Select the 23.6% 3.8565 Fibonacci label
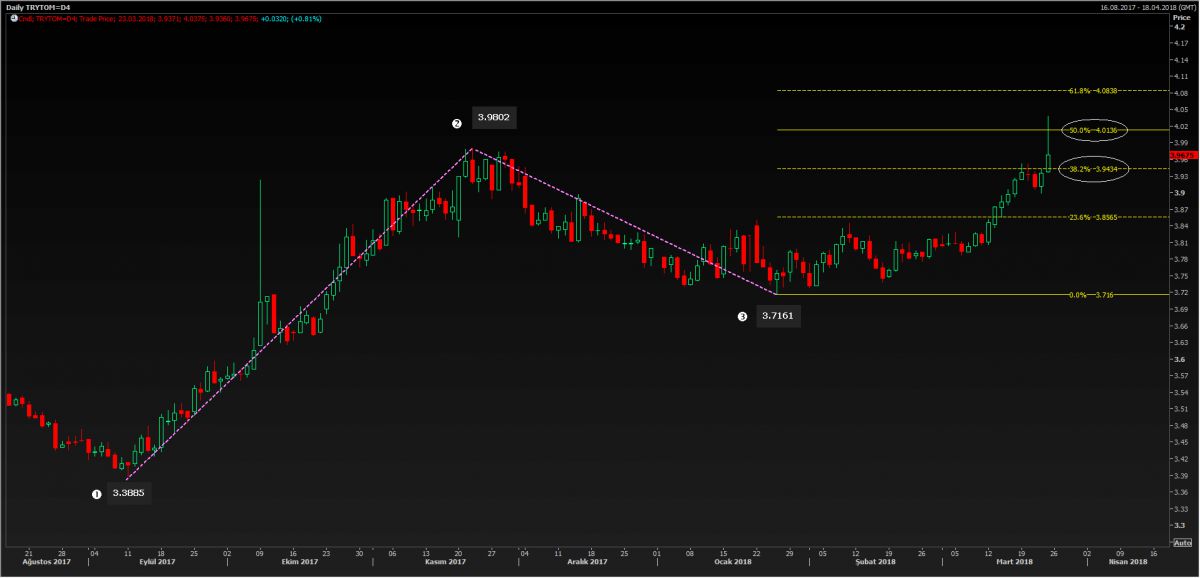Image resolution: width=1200 pixels, height=578 pixels. pos(1092,217)
